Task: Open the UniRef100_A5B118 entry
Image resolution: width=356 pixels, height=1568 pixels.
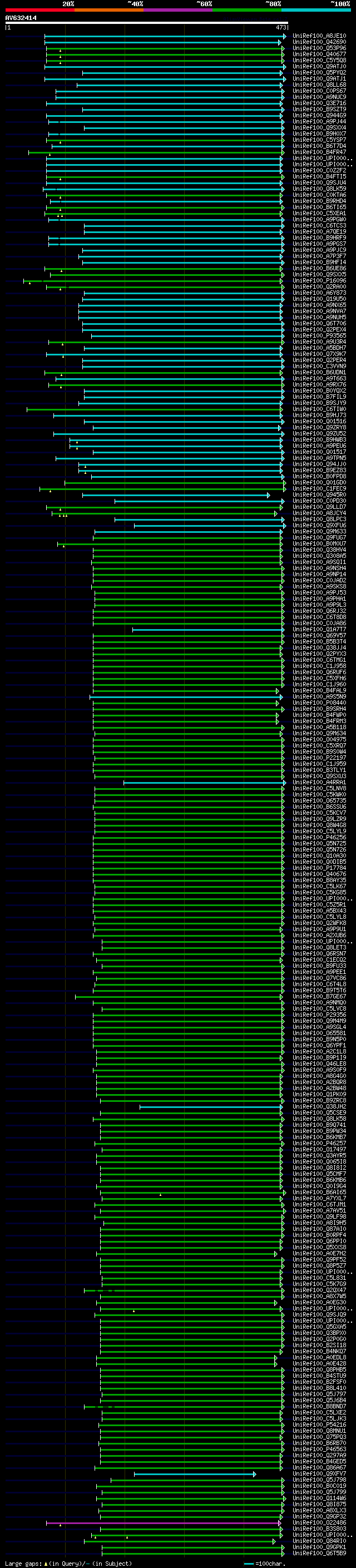Action: [319, 728]
